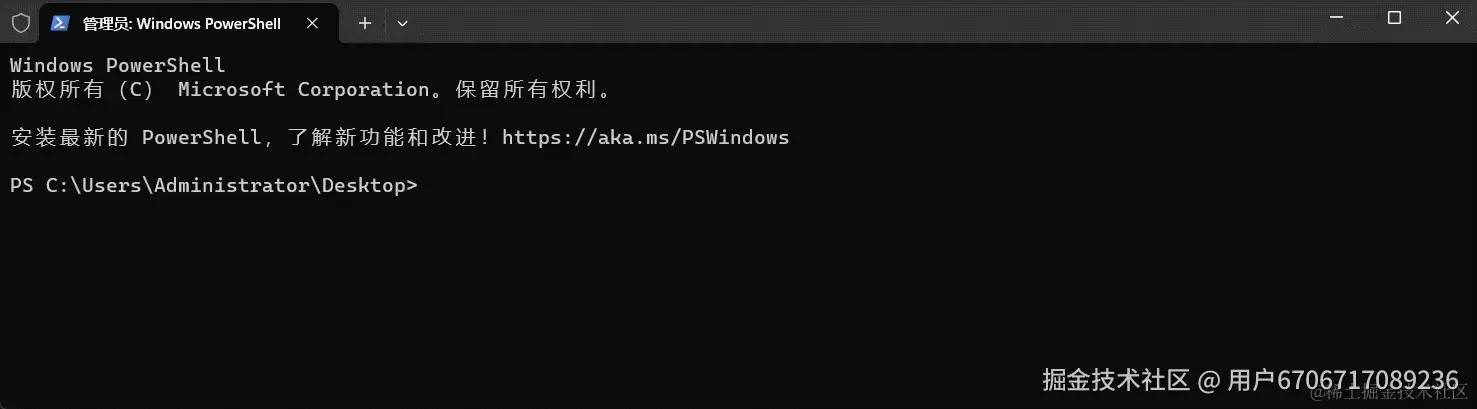Click the PowerShell icon in the tab
Viewport: 1477px width, 409px height.
[x=60, y=23]
